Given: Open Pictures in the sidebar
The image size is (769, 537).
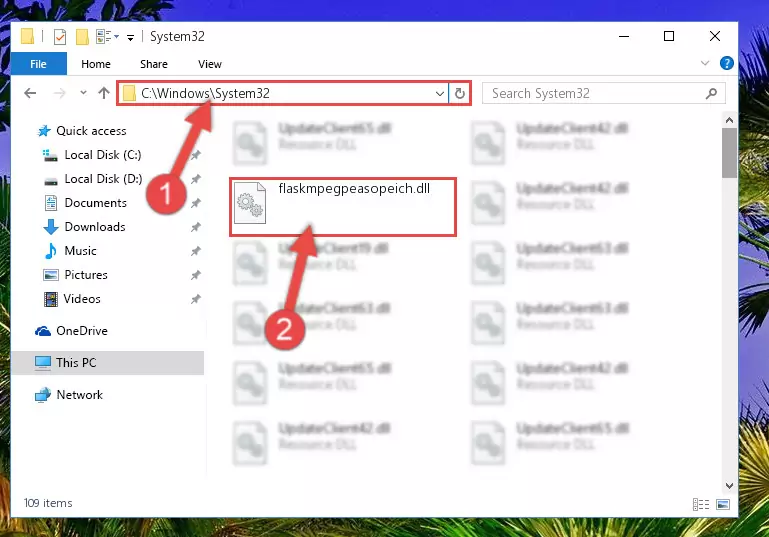Looking at the screenshot, I should (86, 275).
